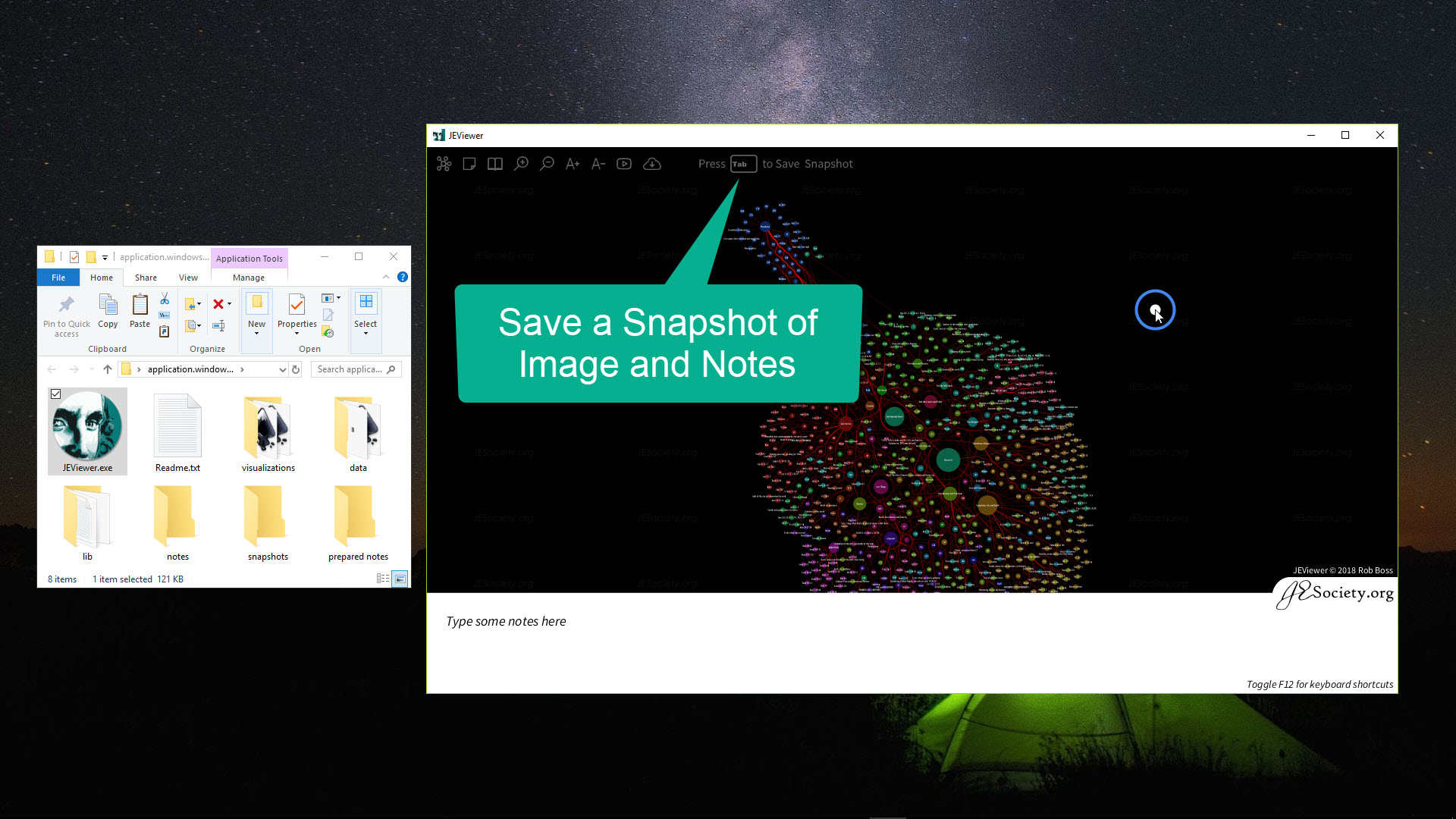This screenshot has height=819, width=1456.
Task: Click the cloud download icon in JEViewer
Action: [x=652, y=164]
